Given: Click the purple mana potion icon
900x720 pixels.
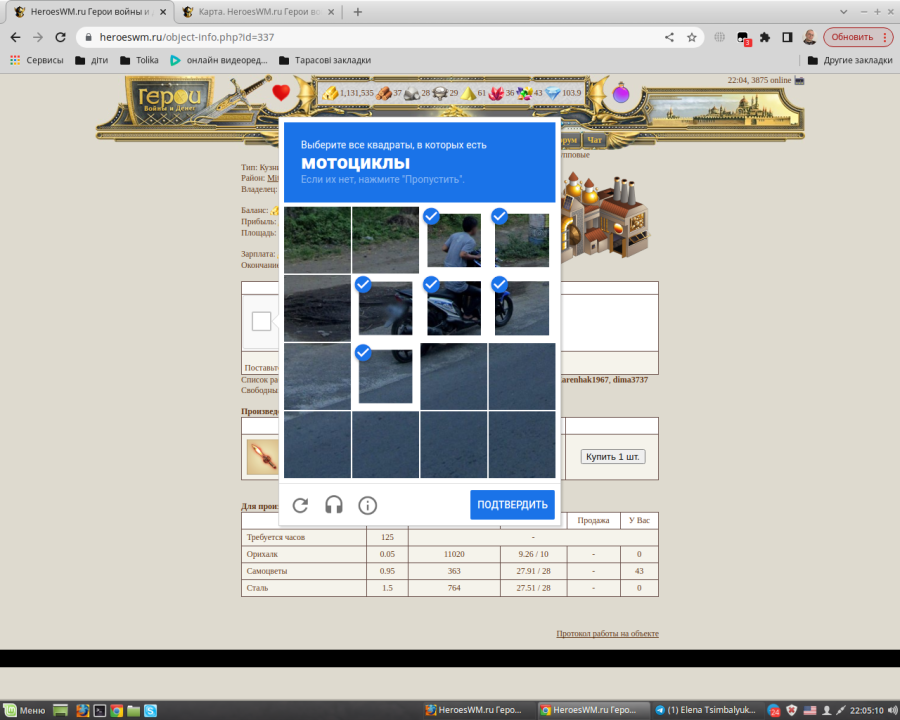Looking at the screenshot, I should click(621, 92).
